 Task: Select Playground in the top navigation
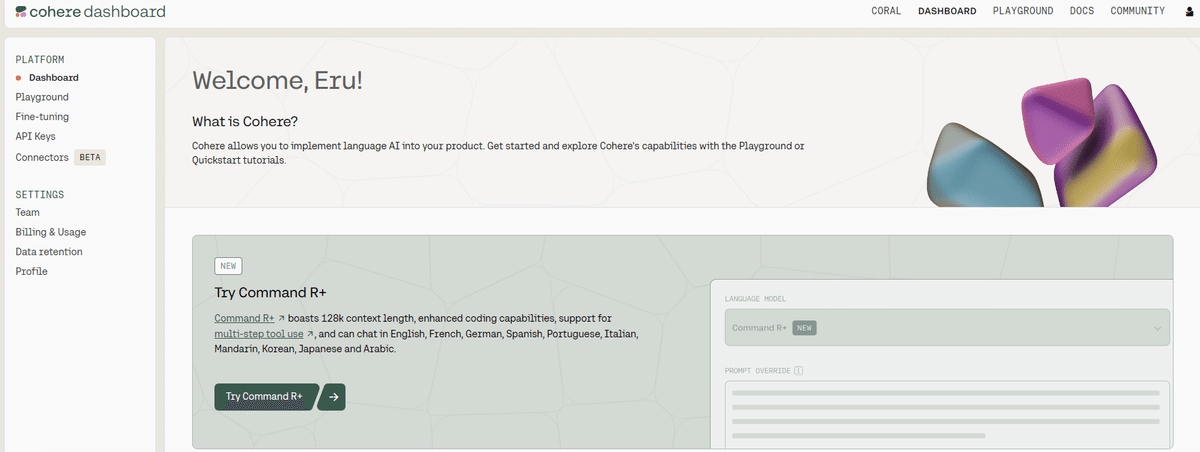click(x=1023, y=11)
